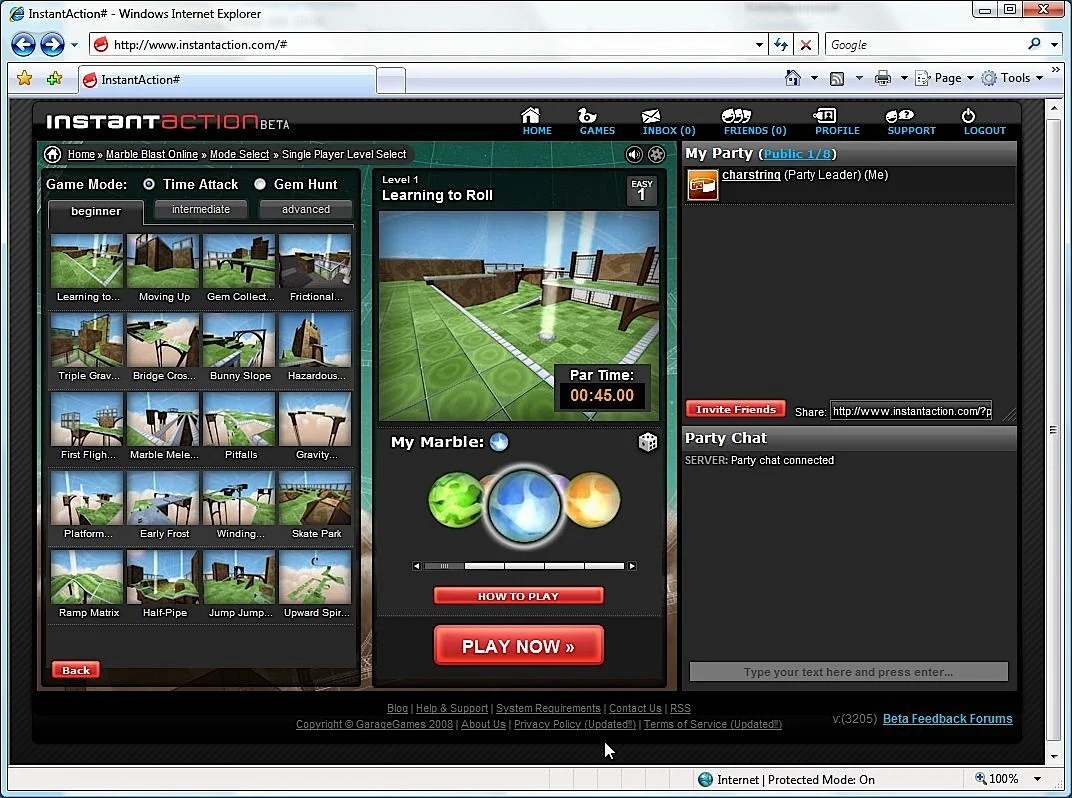Click the charstring party avatar icon
This screenshot has width=1072, height=798.
point(702,184)
